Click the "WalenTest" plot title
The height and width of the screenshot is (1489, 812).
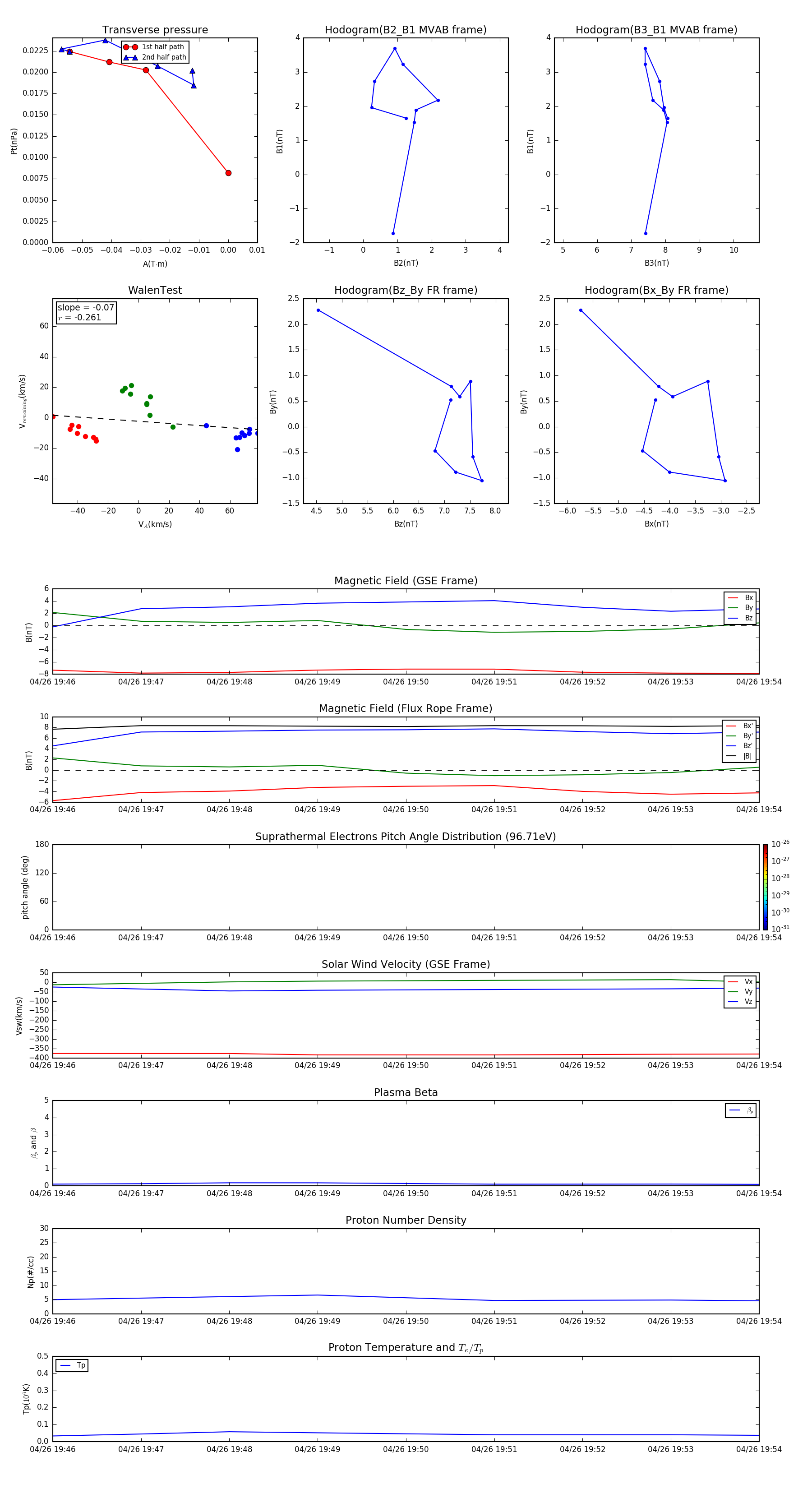click(x=155, y=290)
